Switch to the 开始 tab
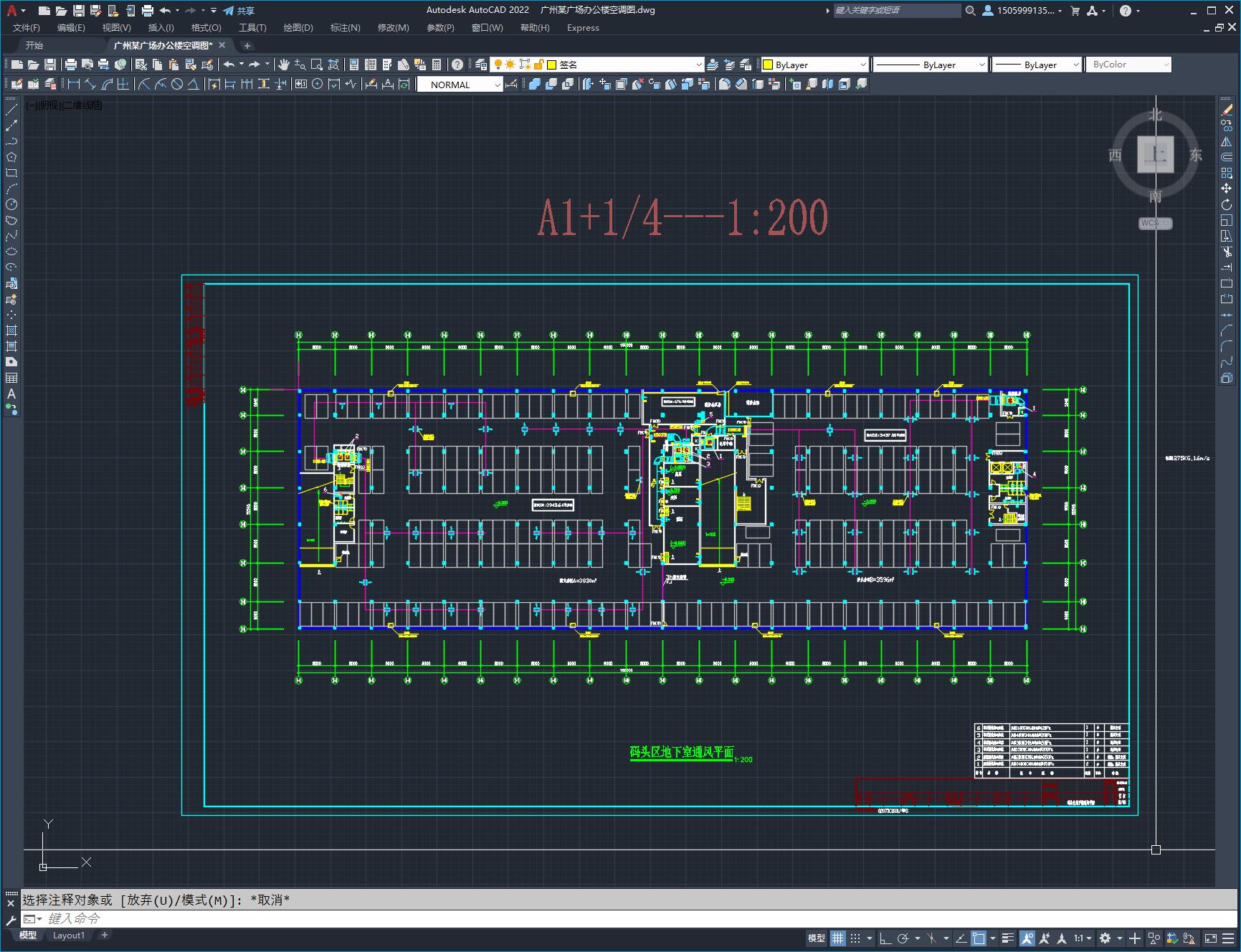 pyautogui.click(x=34, y=45)
